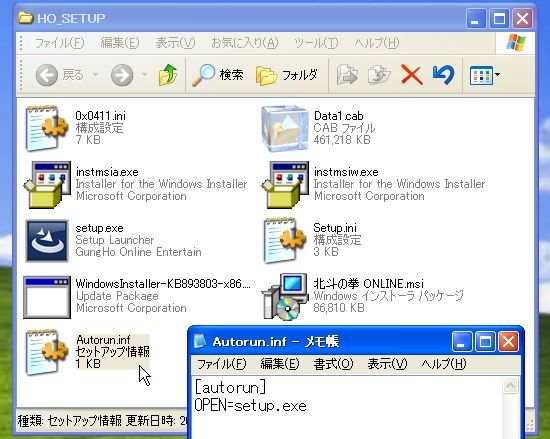The image size is (550, 439).
Task: Maximize the HO_SETUP window
Action: [499, 18]
